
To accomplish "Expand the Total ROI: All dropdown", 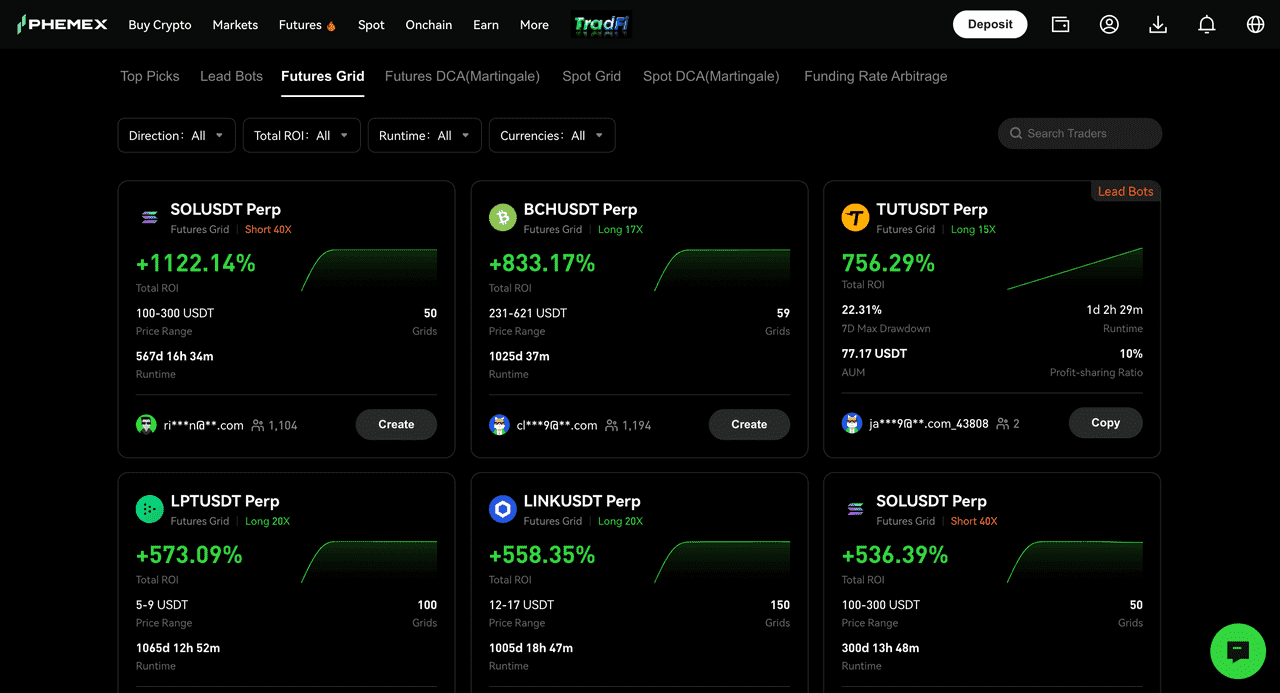I will click(302, 135).
